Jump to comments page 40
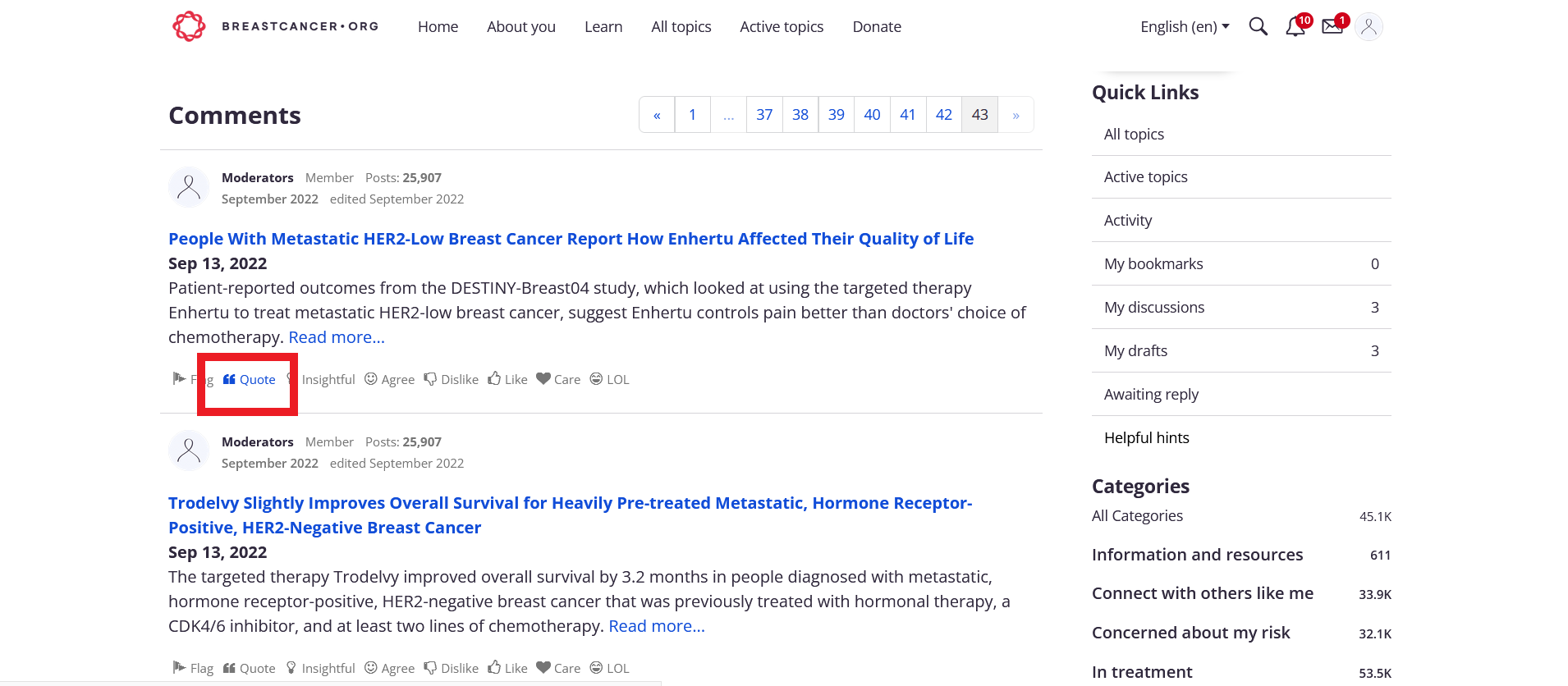The image size is (1568, 686). [872, 115]
